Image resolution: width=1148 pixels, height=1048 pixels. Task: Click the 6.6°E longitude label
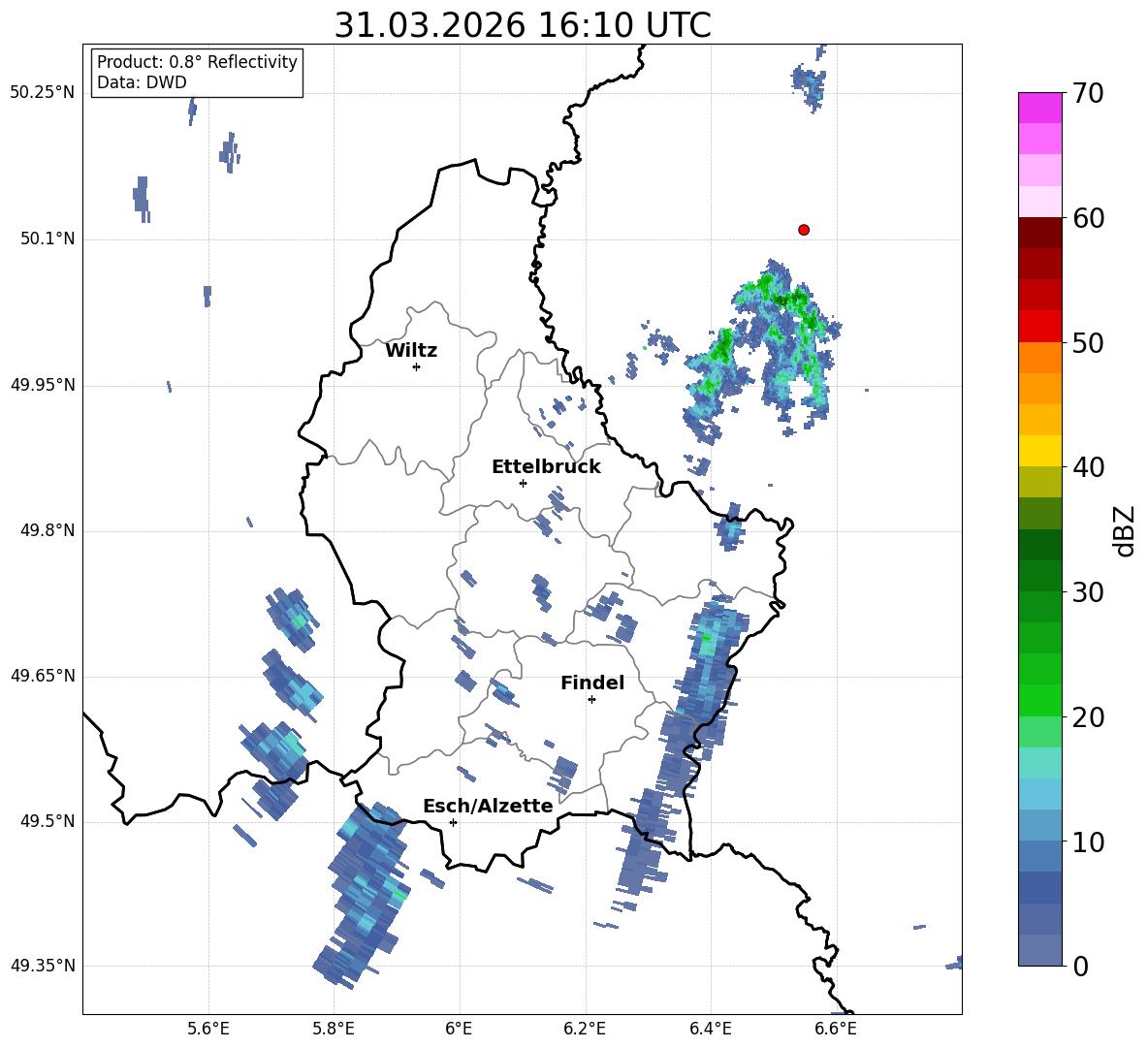coord(836,1029)
